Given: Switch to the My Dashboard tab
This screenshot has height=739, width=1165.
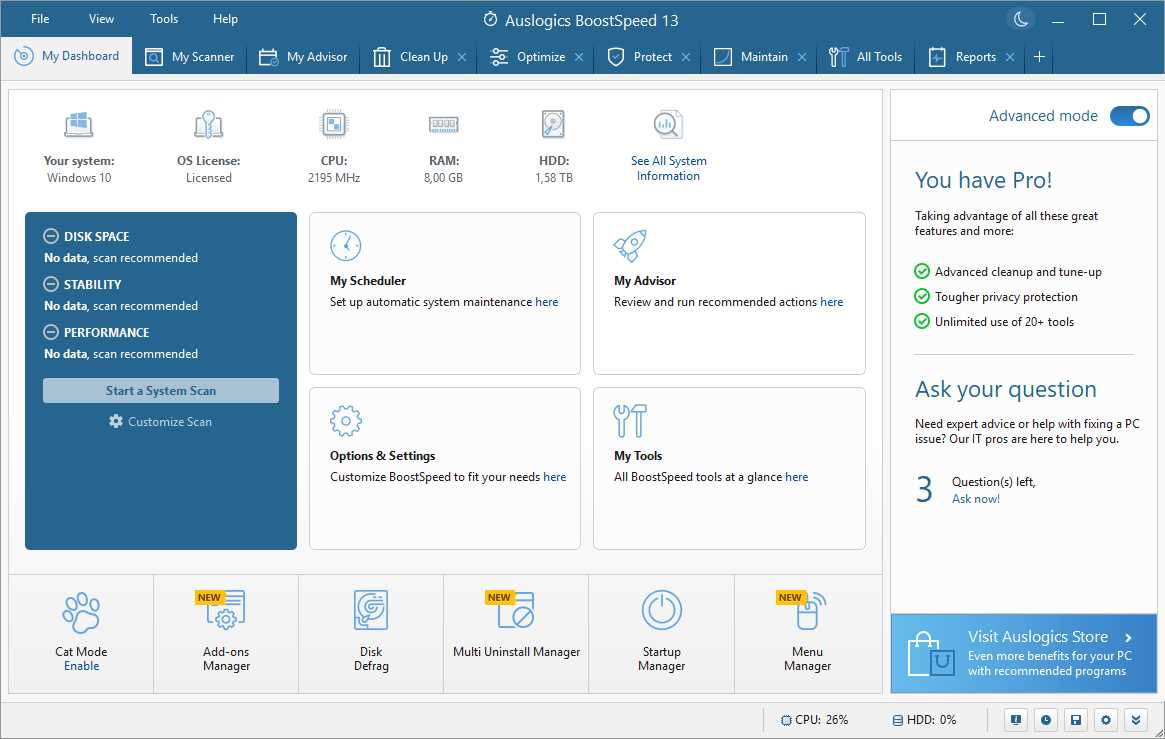Looking at the screenshot, I should click(x=67, y=56).
